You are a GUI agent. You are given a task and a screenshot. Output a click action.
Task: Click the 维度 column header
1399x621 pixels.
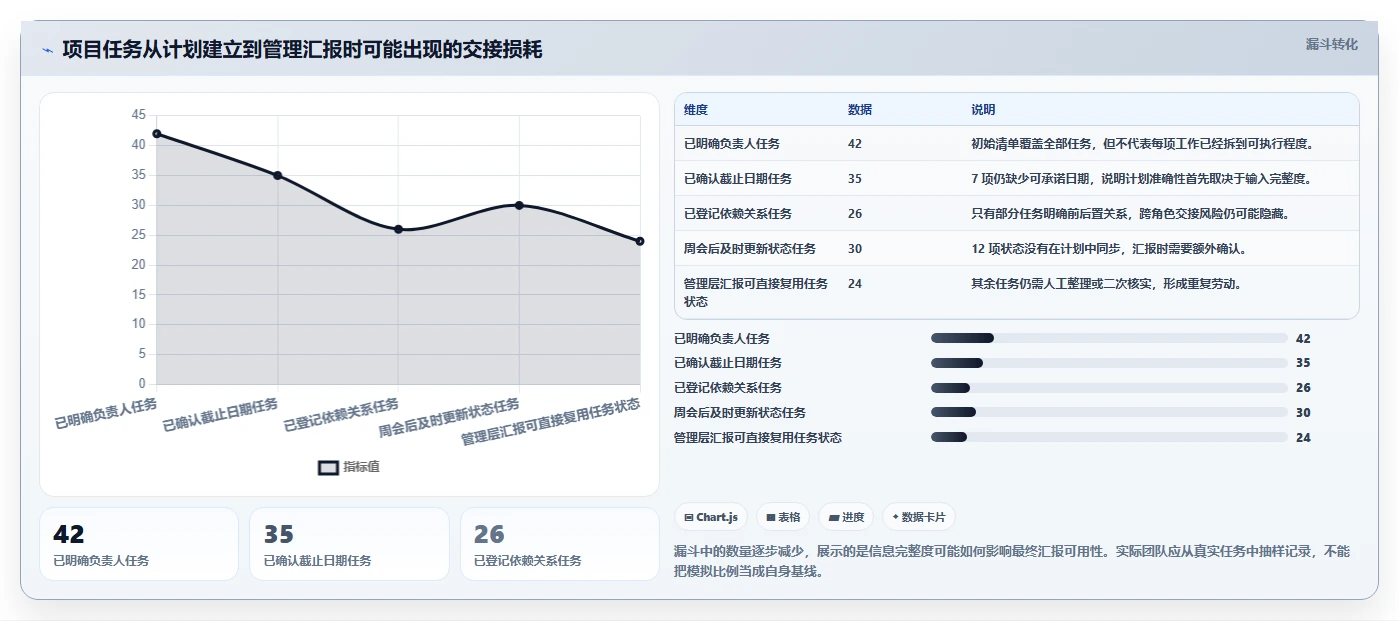click(696, 110)
